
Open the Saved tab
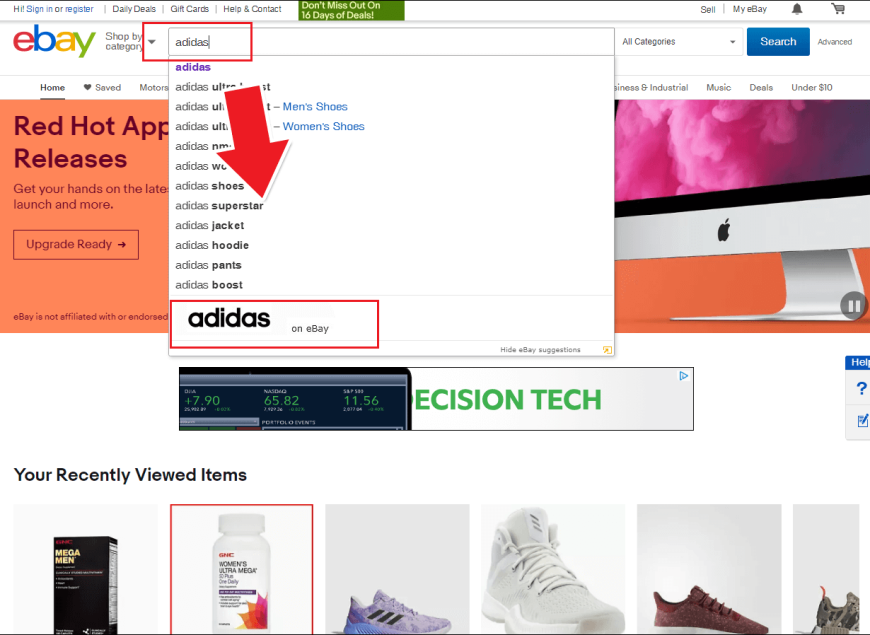tap(102, 88)
